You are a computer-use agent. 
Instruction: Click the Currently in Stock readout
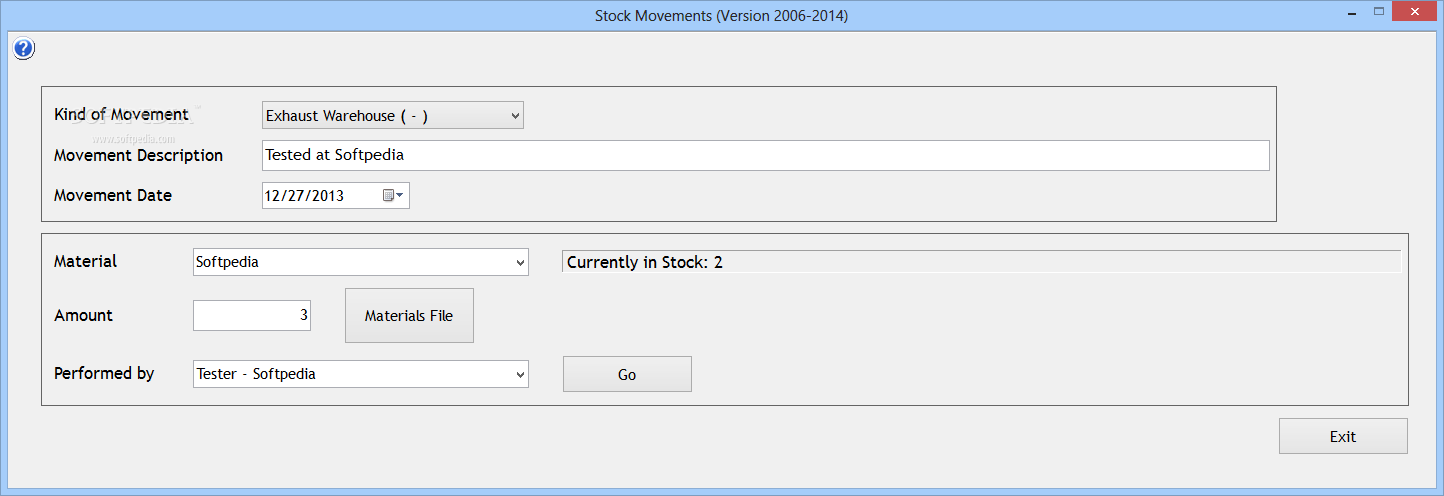coord(981,262)
